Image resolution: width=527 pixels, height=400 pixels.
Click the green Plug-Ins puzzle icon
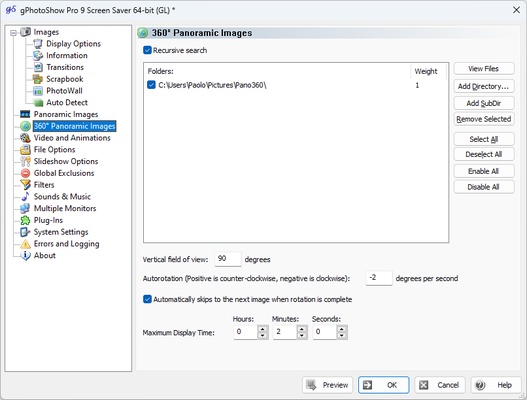(x=25, y=220)
